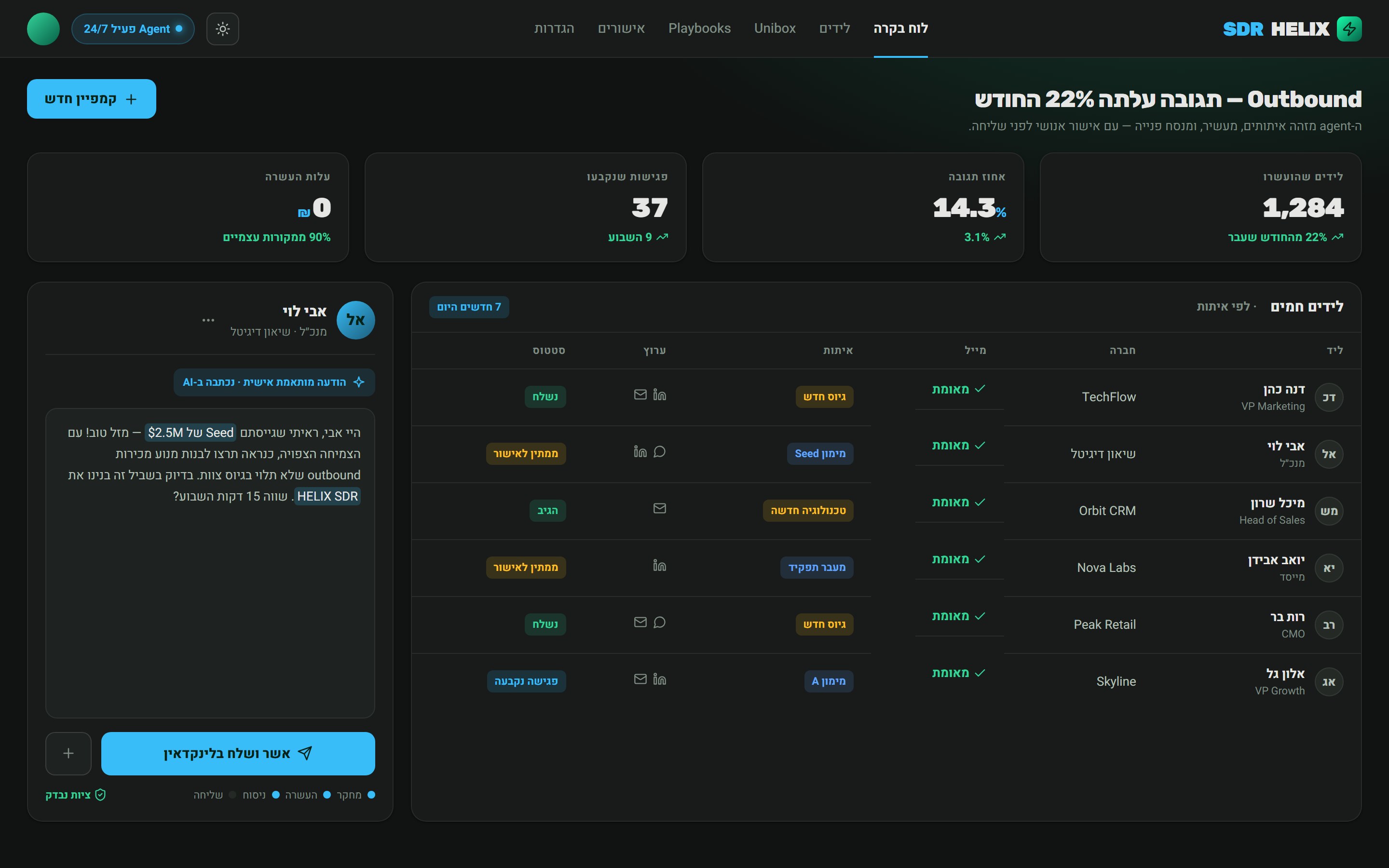The image size is (1389, 868).
Task: Create new campaign with קמפיין חדש button
Action: 91,99
